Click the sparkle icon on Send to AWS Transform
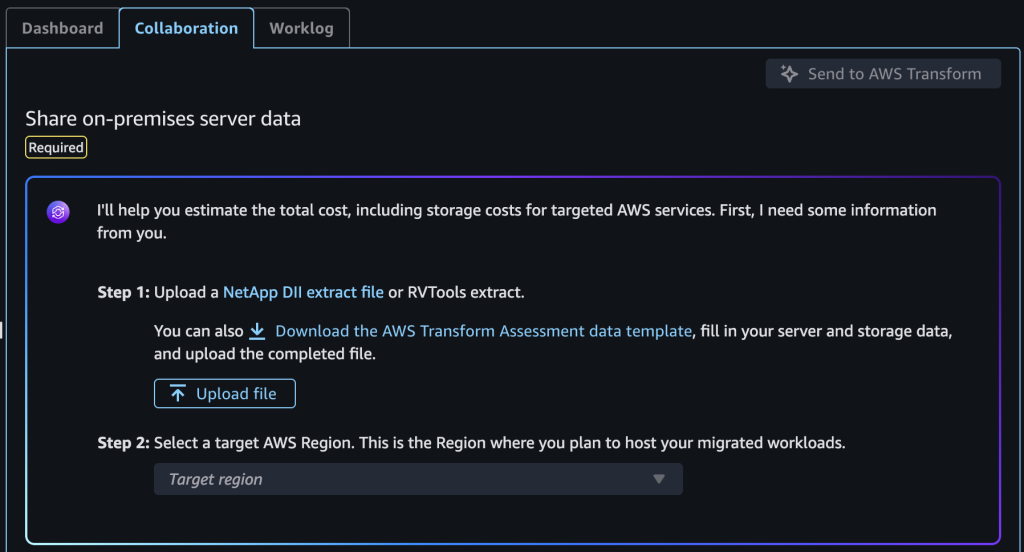The image size is (1024, 552). (789, 74)
